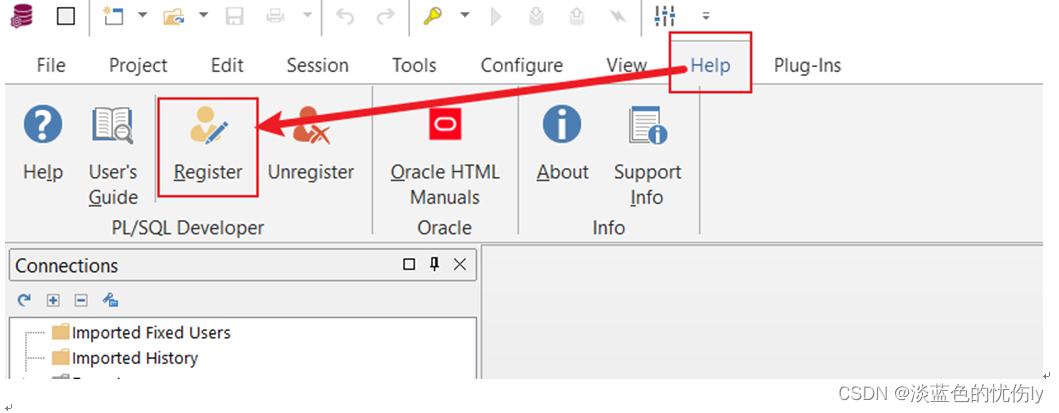Click the square window icon in quick toolbar
The height and width of the screenshot is (413, 1059).
coord(66,16)
